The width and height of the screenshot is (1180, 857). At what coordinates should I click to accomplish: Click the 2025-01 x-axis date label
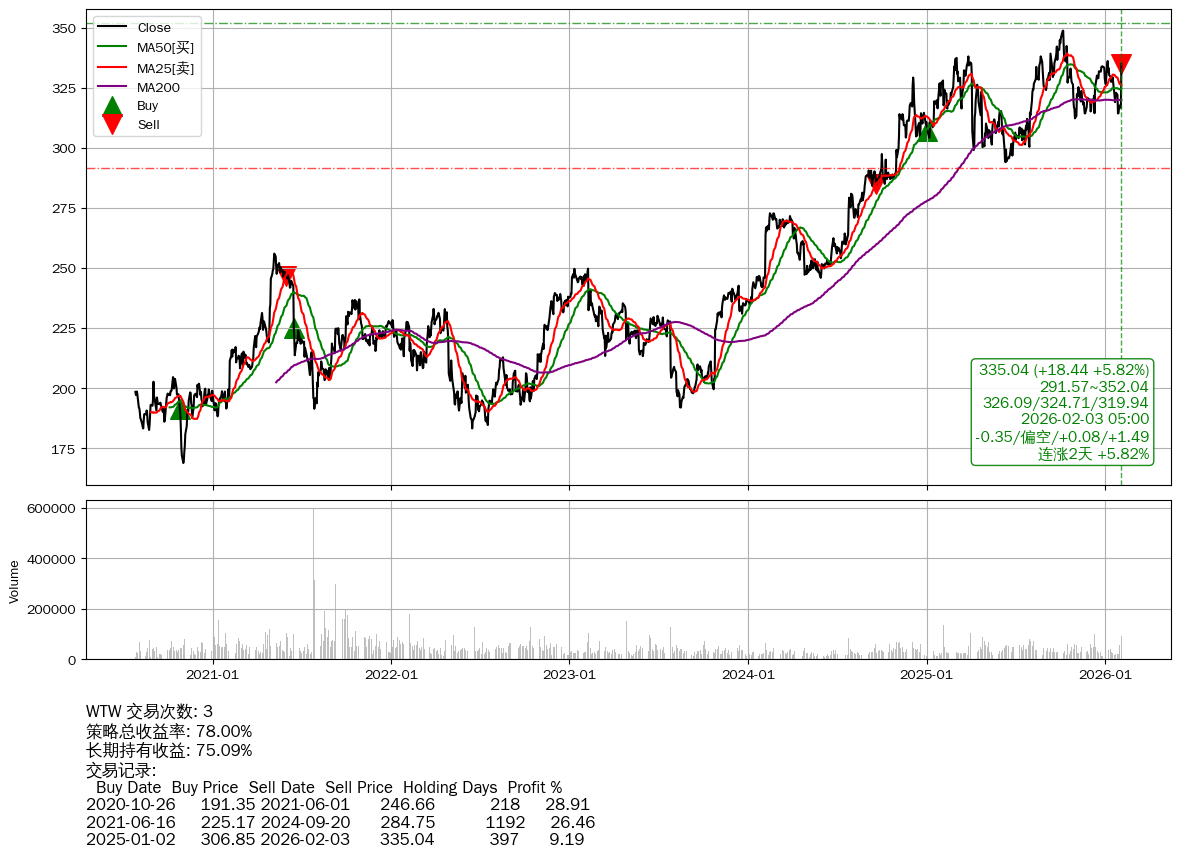click(926, 675)
